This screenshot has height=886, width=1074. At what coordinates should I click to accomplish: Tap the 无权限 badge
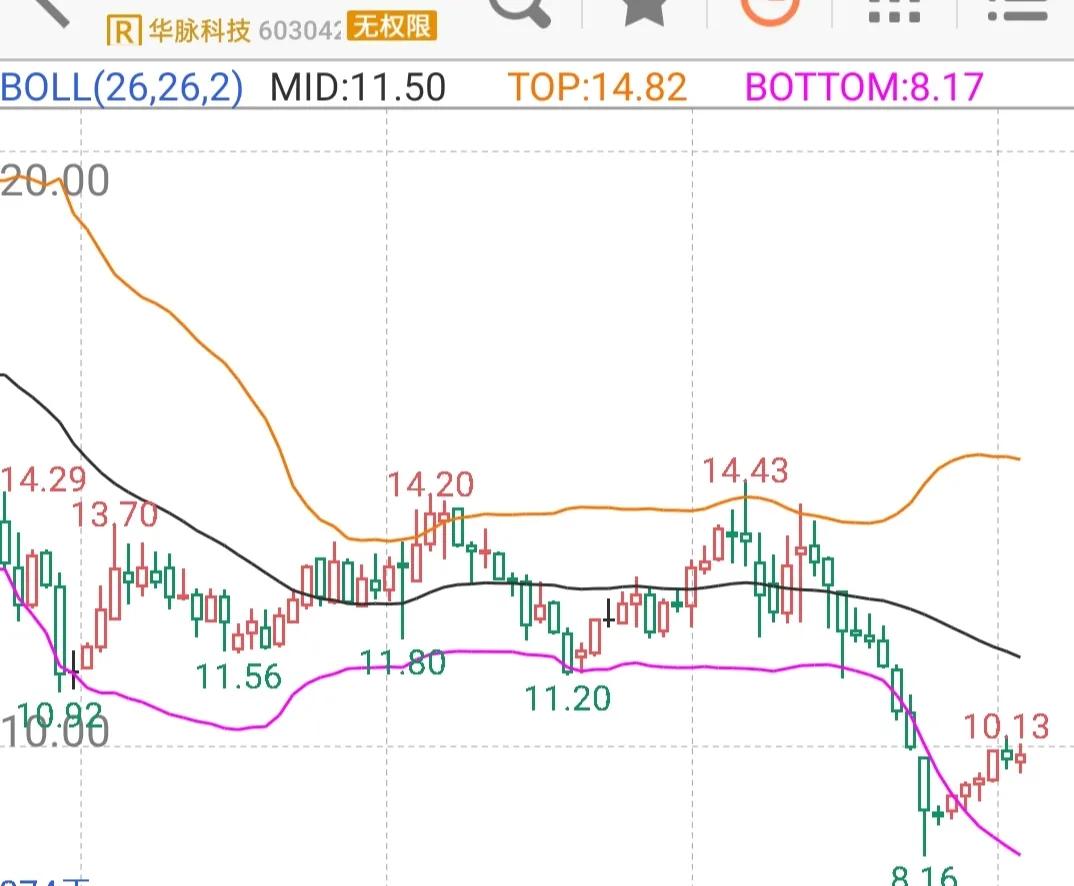pyautogui.click(x=392, y=27)
